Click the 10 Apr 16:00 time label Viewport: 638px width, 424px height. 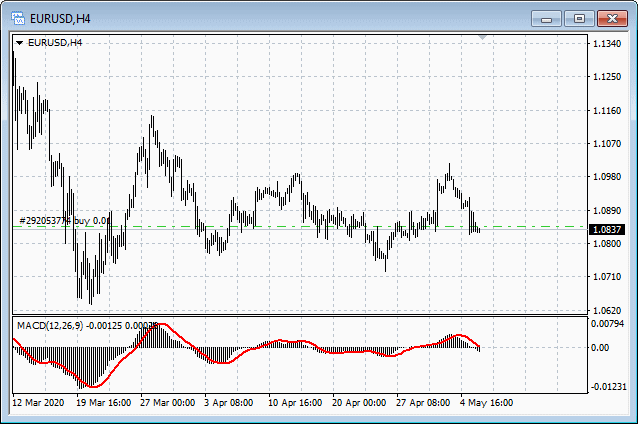tap(295, 403)
